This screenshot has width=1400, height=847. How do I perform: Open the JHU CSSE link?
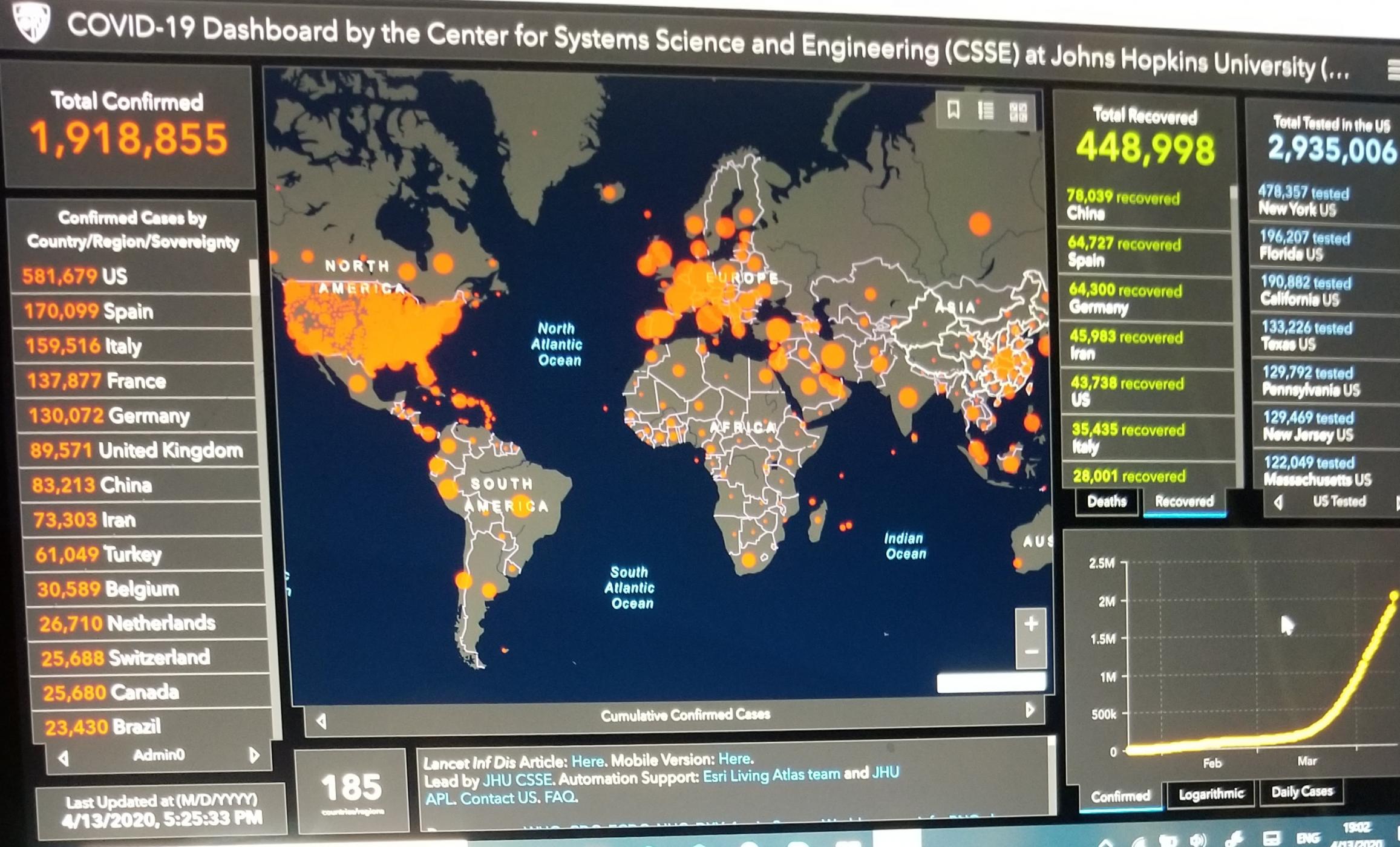click(x=517, y=780)
